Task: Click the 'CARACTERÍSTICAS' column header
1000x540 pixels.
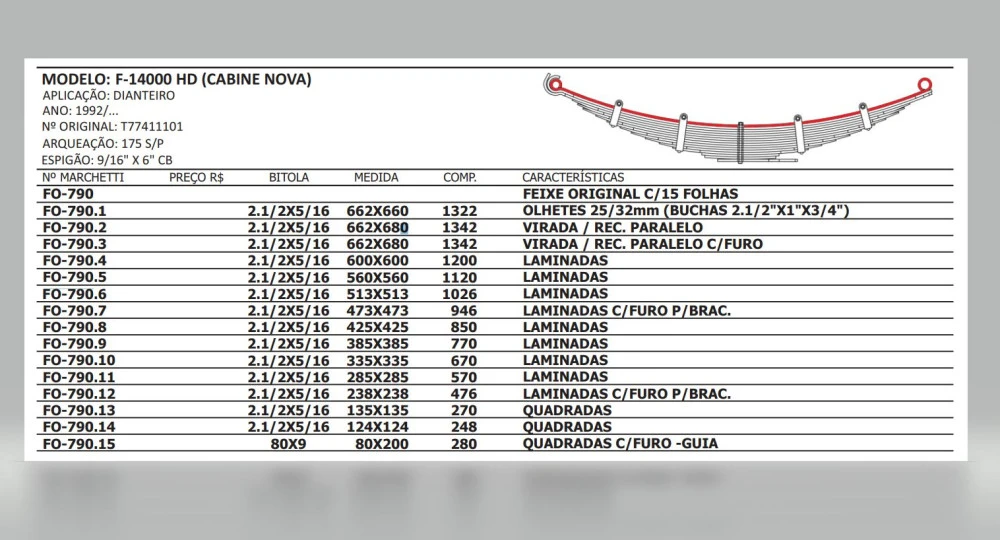Action: pos(573,177)
